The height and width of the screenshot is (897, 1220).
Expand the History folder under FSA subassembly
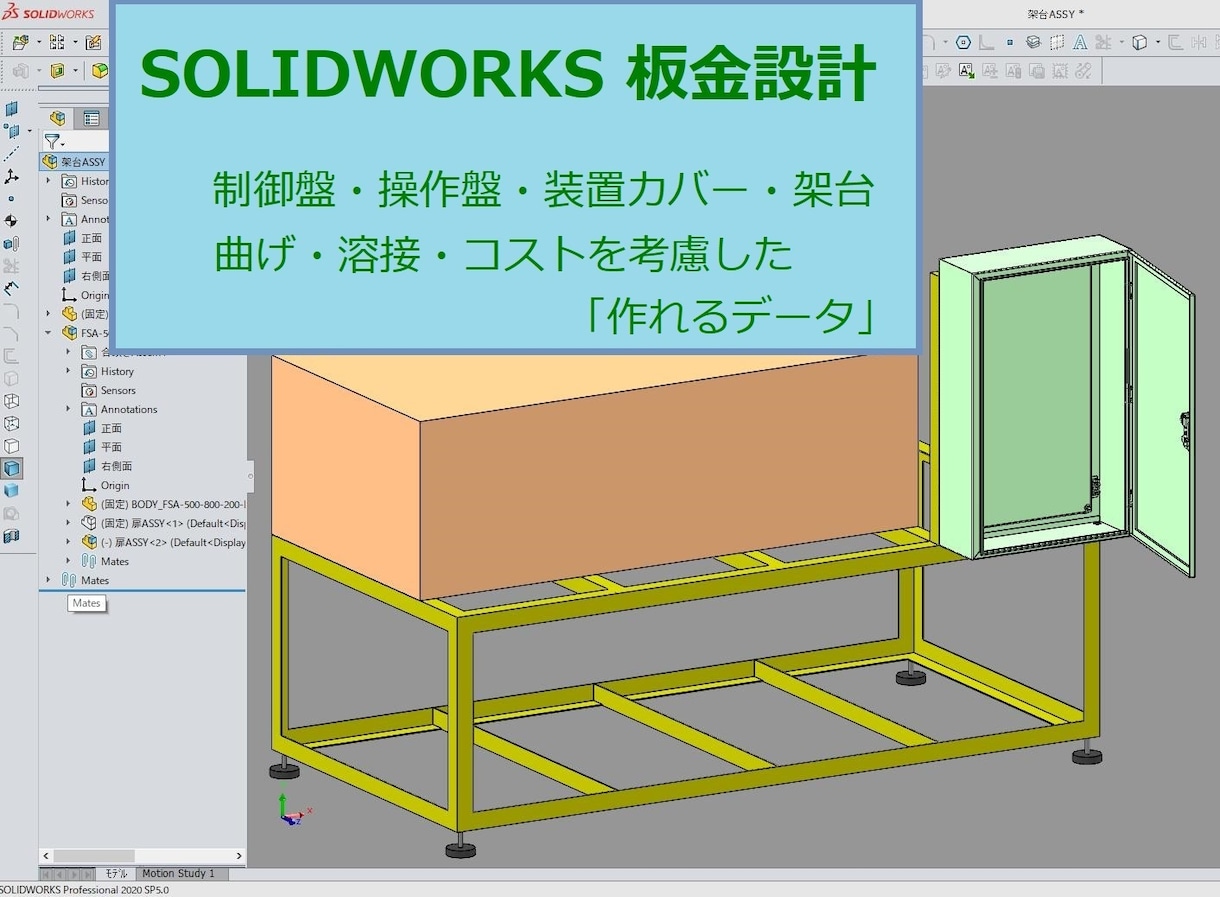(x=68, y=371)
